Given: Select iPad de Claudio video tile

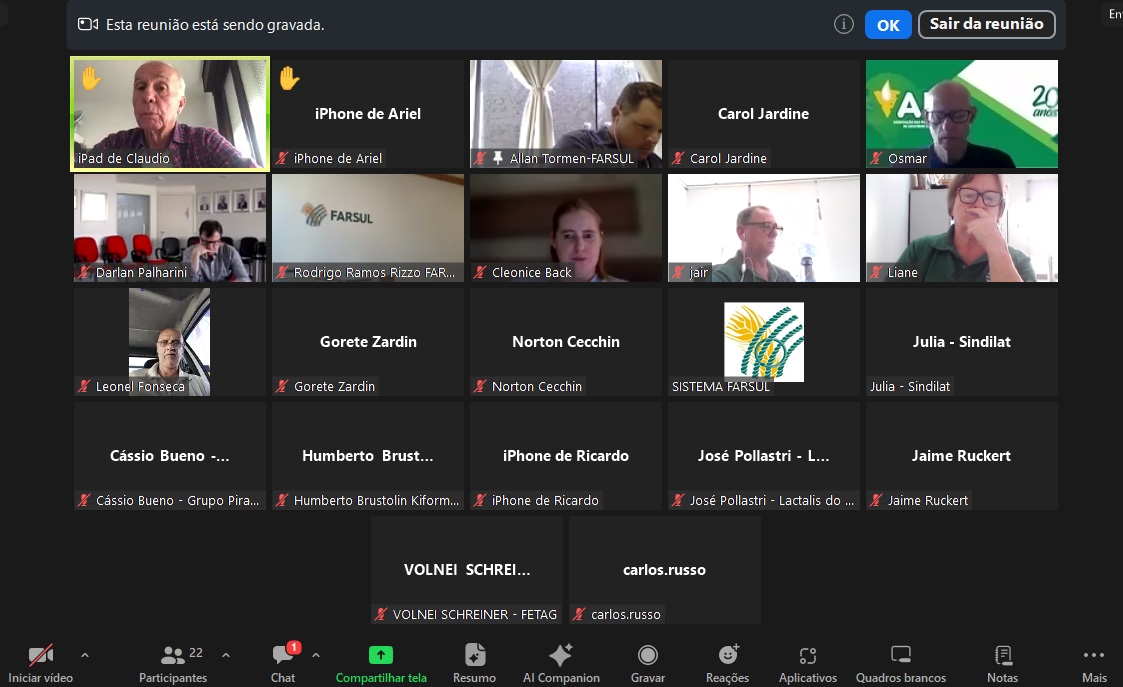Looking at the screenshot, I should (x=170, y=113).
